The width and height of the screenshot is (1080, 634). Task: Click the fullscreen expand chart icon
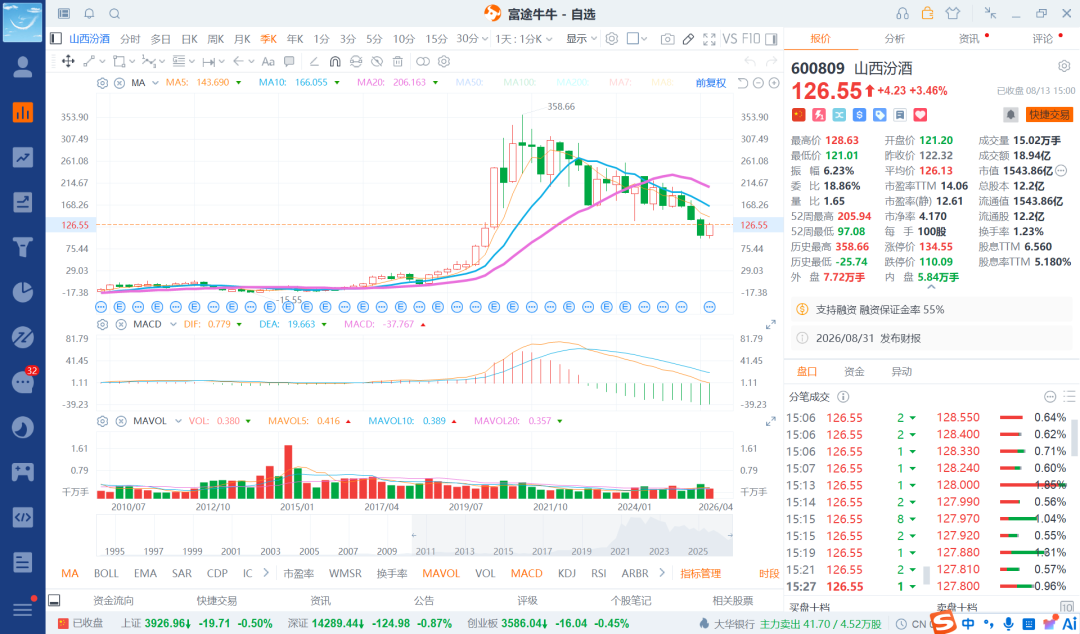[x=709, y=39]
